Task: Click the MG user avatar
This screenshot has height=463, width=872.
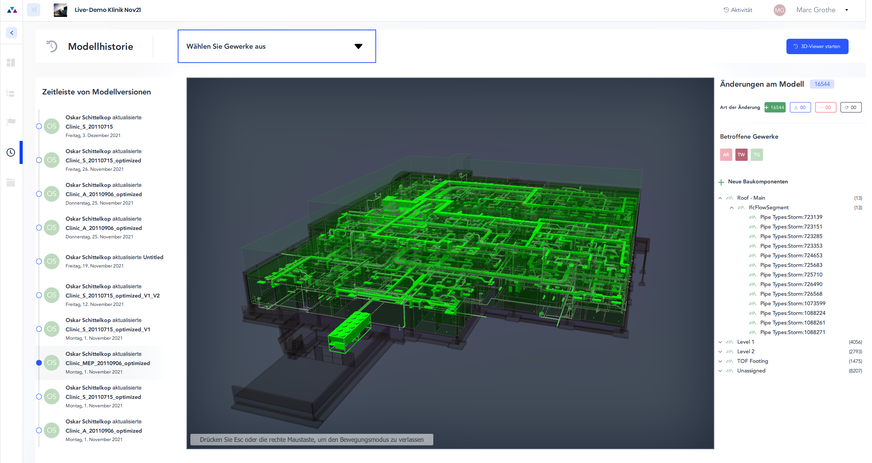Action: (779, 10)
